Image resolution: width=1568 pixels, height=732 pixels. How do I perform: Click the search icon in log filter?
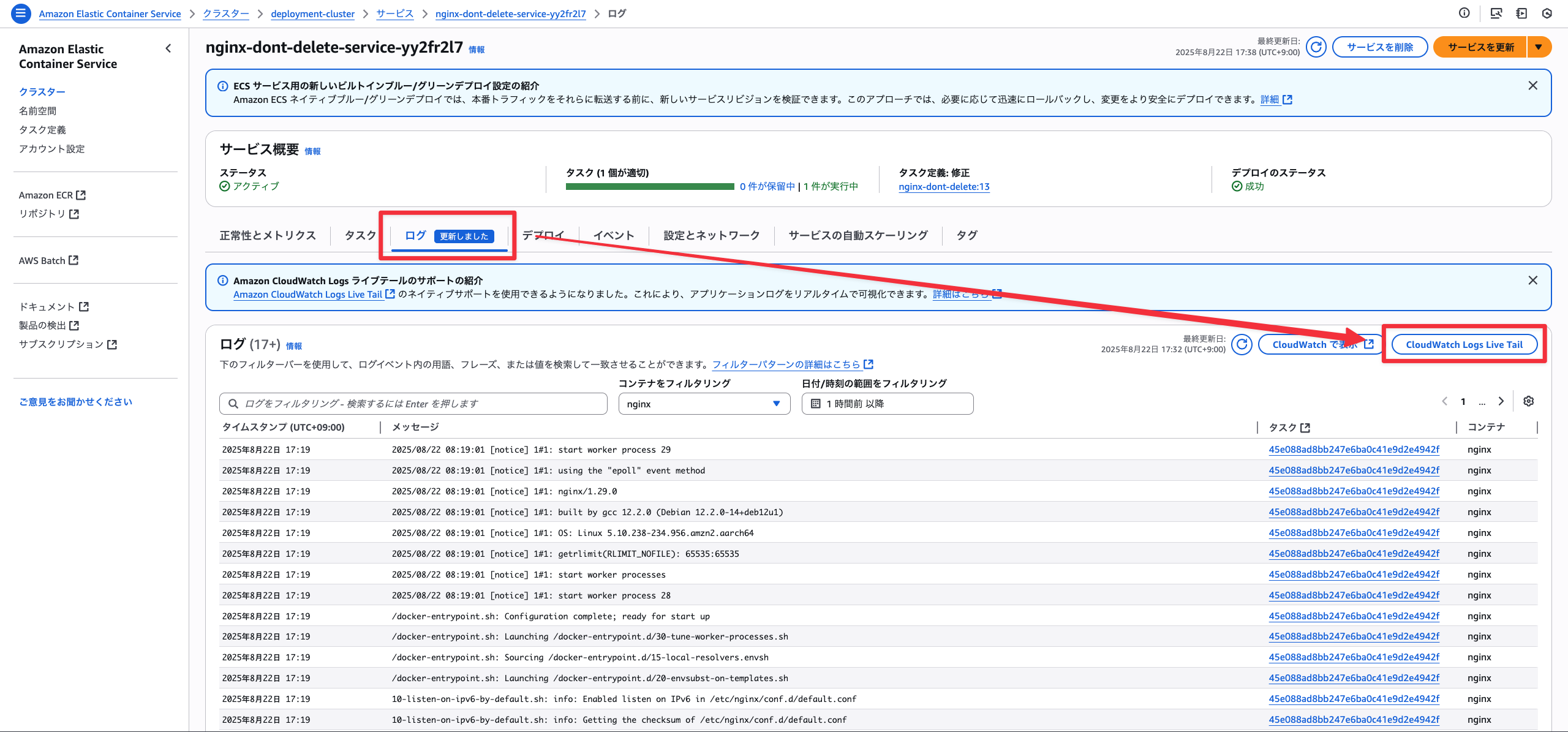[233, 404]
